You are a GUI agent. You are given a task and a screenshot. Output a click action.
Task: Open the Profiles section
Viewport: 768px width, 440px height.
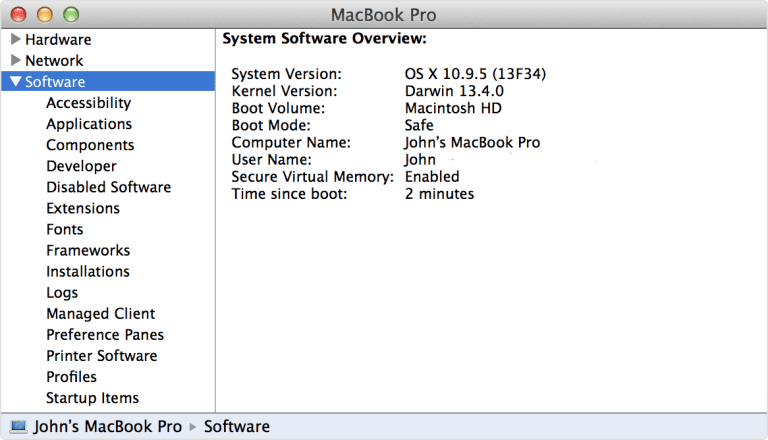coord(72,377)
